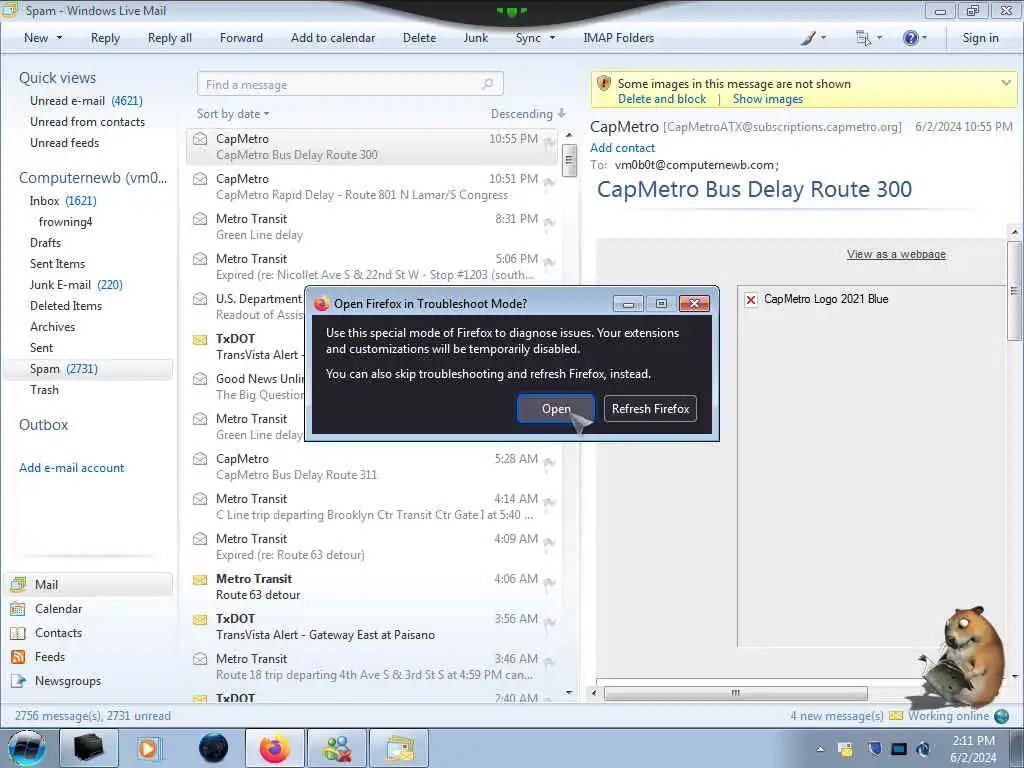Click the message list vertical scrollbar thumb
This screenshot has width=1024, height=768.
(x=569, y=160)
